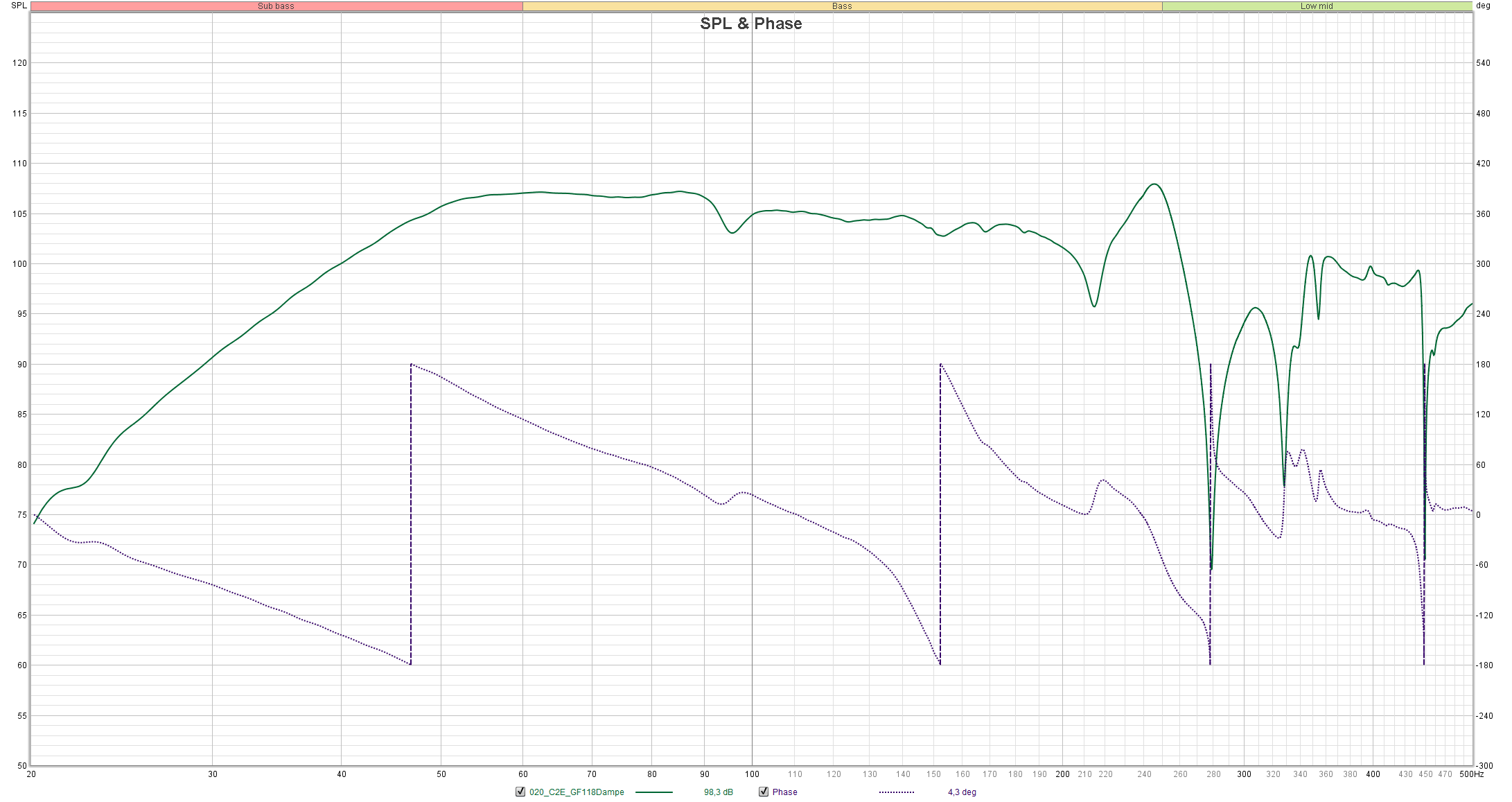The height and width of the screenshot is (802, 1512).
Task: Toggle the Phase trace checkbox
Action: [x=764, y=792]
